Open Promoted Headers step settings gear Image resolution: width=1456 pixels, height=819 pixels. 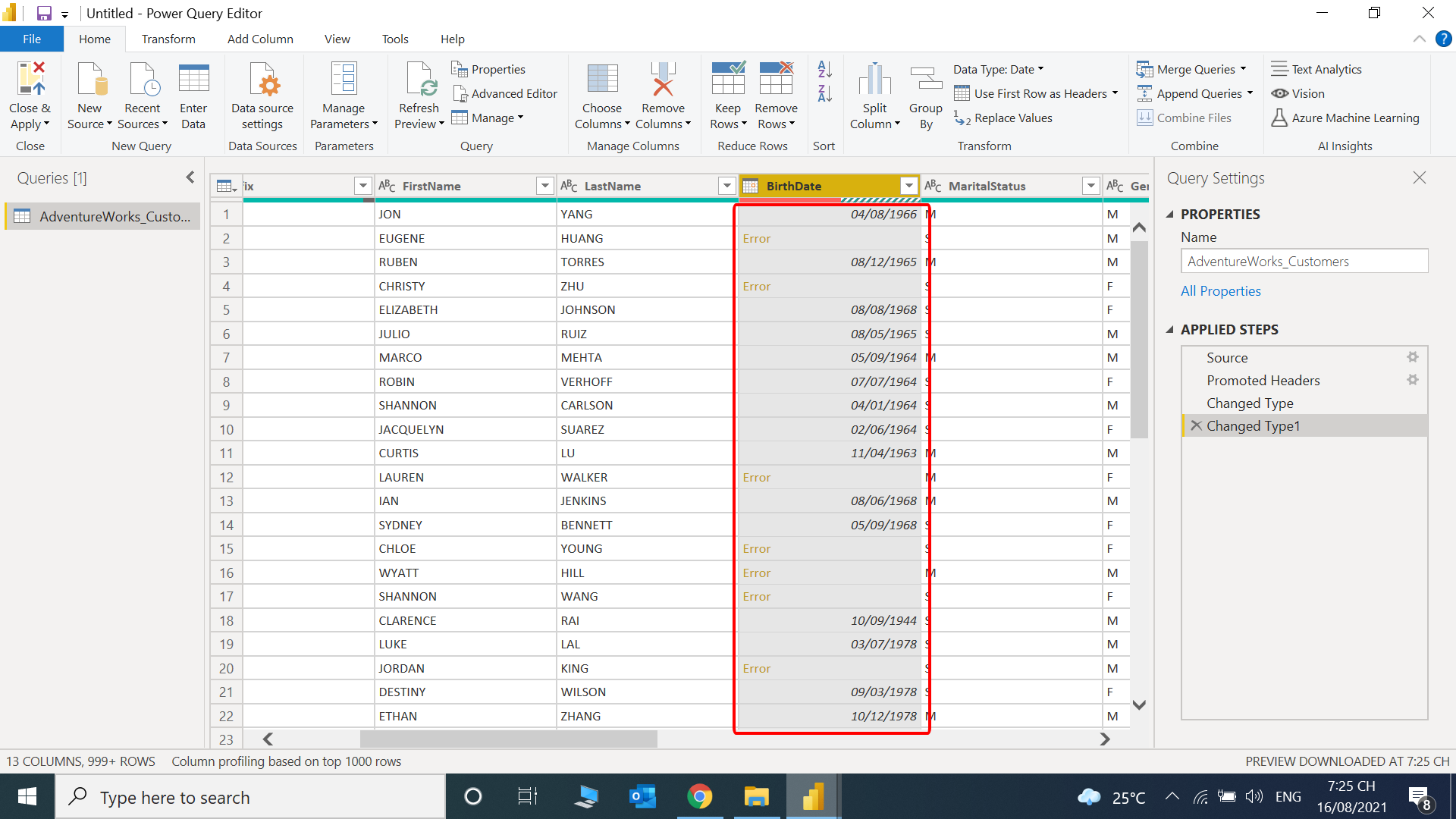pos(1412,380)
